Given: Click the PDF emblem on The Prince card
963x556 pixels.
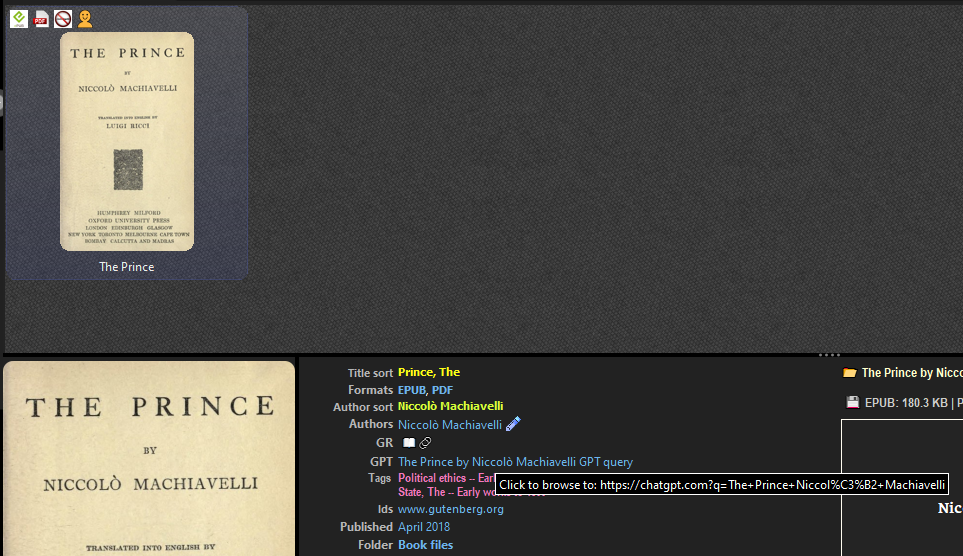Looking at the screenshot, I should coord(41,19).
